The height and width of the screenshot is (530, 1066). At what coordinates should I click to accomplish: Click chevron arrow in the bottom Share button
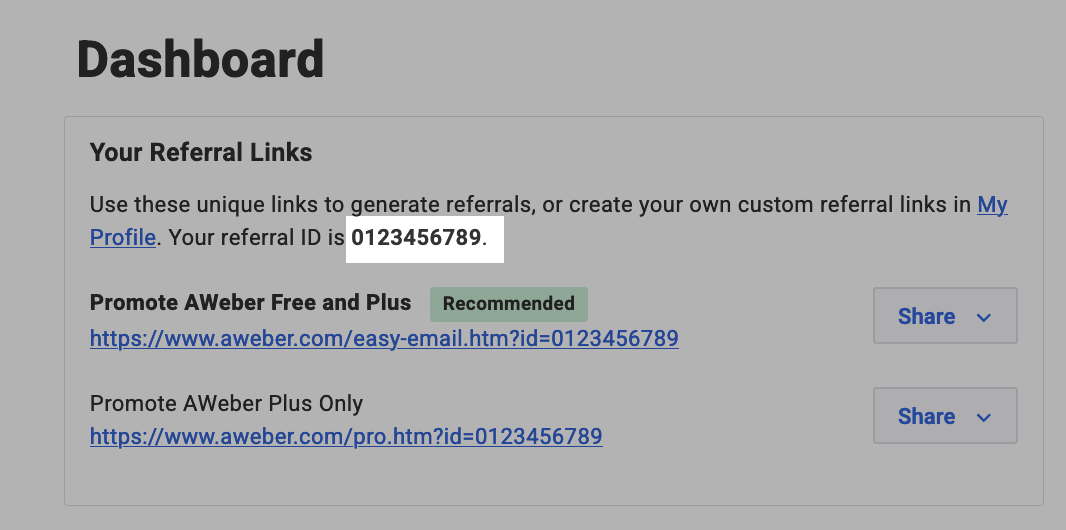[983, 417]
